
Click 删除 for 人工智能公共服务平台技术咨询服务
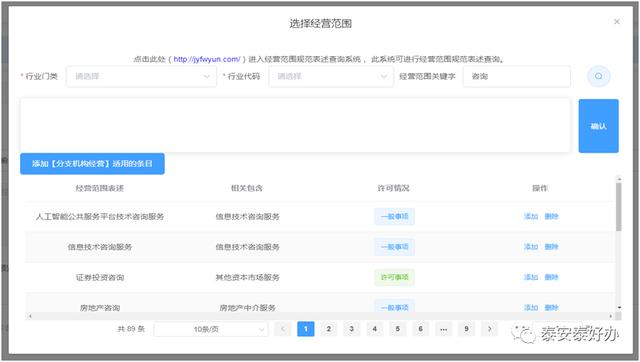[x=551, y=216]
